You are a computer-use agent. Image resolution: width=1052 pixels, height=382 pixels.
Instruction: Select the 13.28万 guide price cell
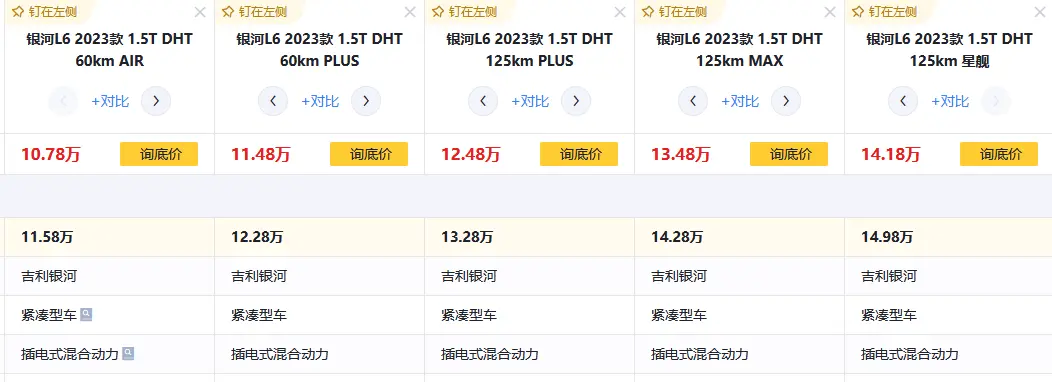[529, 237]
